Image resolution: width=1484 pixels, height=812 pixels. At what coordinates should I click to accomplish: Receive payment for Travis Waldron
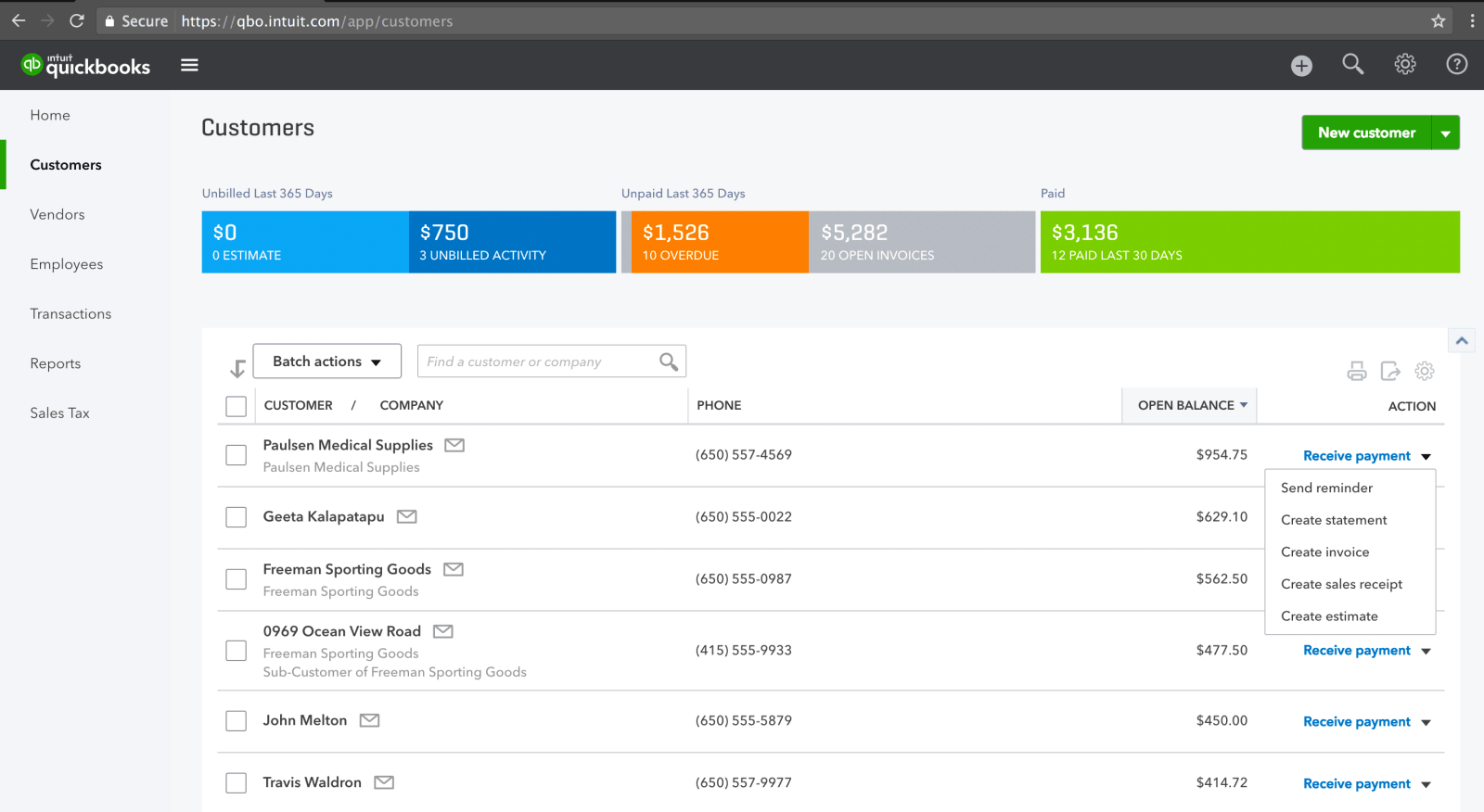tap(1357, 784)
